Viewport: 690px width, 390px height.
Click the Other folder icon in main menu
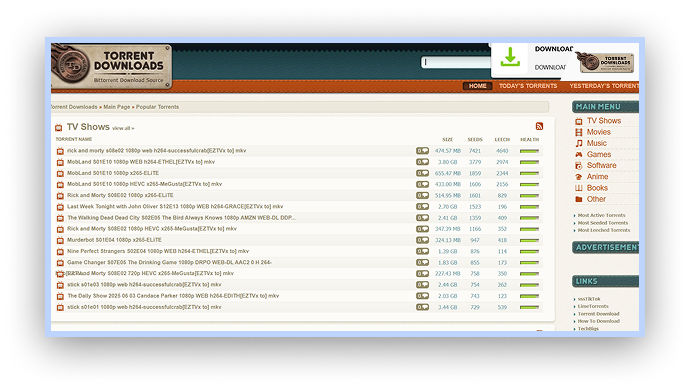coord(579,199)
